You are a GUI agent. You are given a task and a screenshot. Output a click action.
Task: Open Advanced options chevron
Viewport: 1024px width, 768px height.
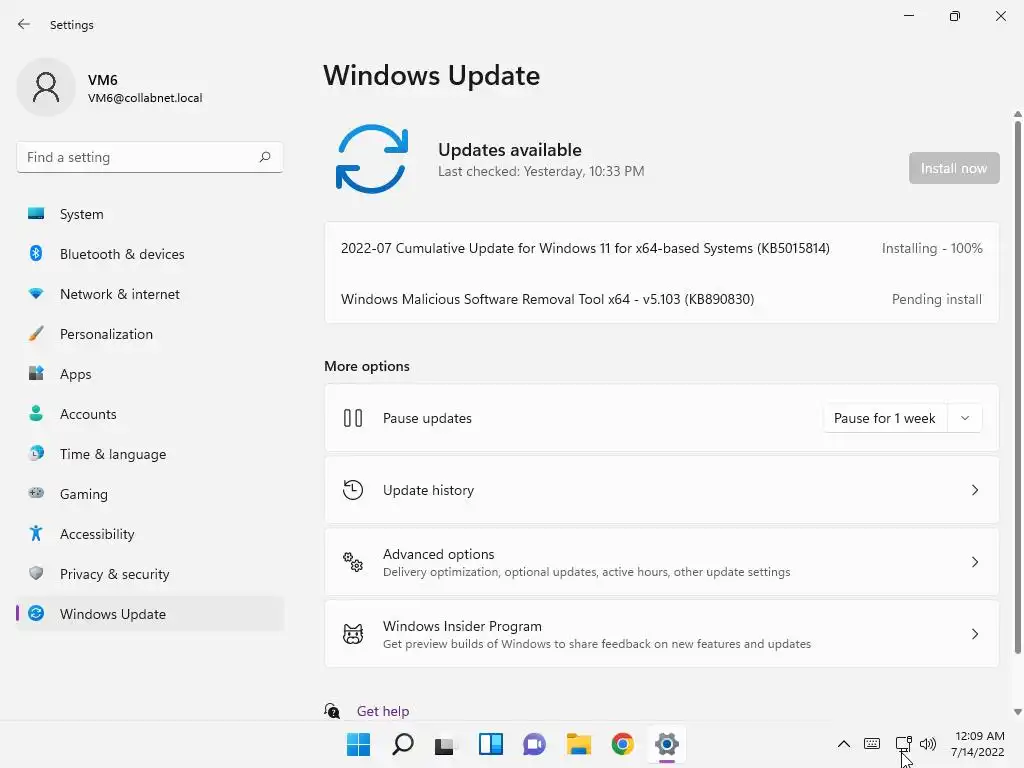pos(974,562)
